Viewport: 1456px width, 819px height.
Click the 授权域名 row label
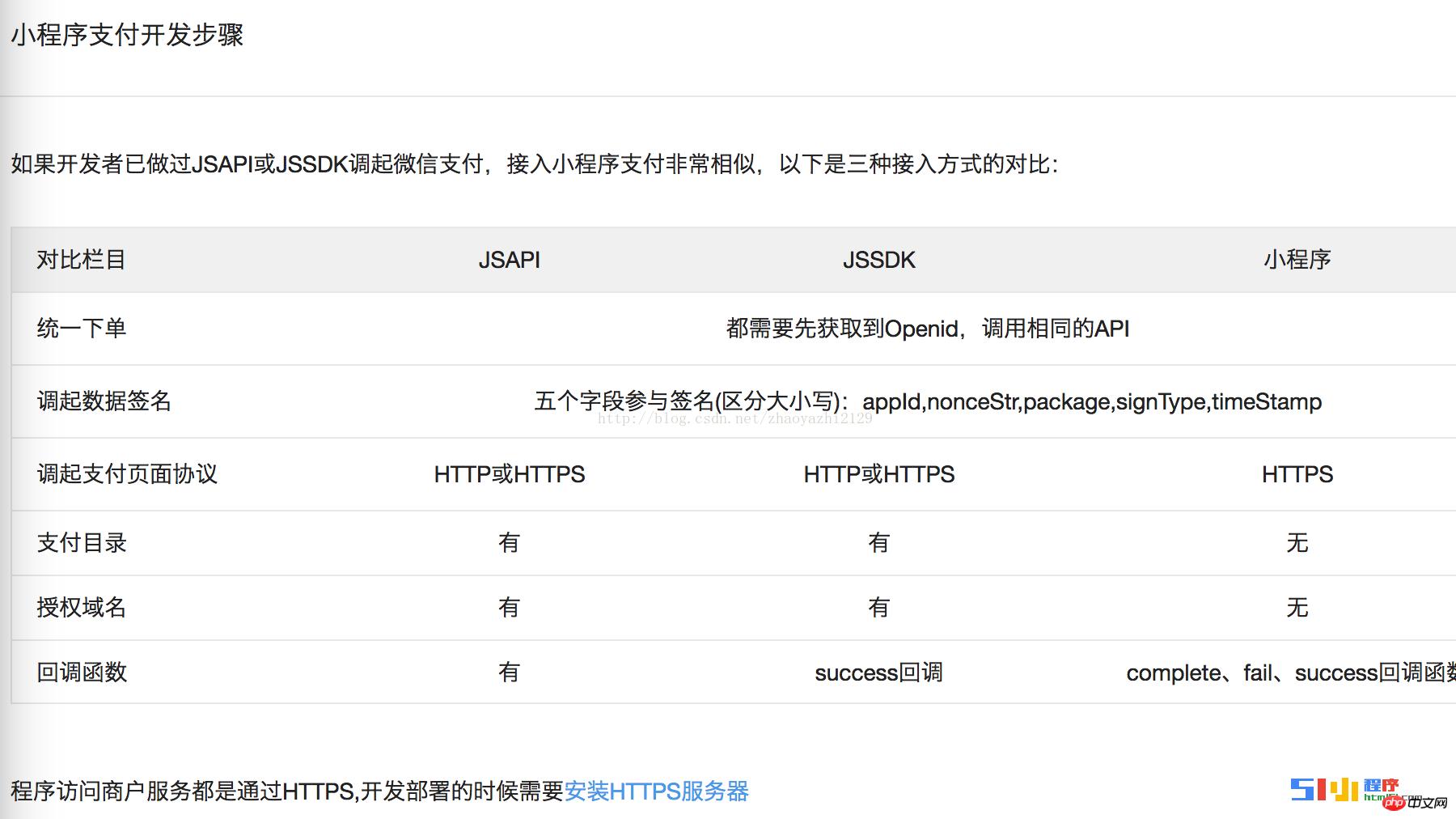(83, 608)
